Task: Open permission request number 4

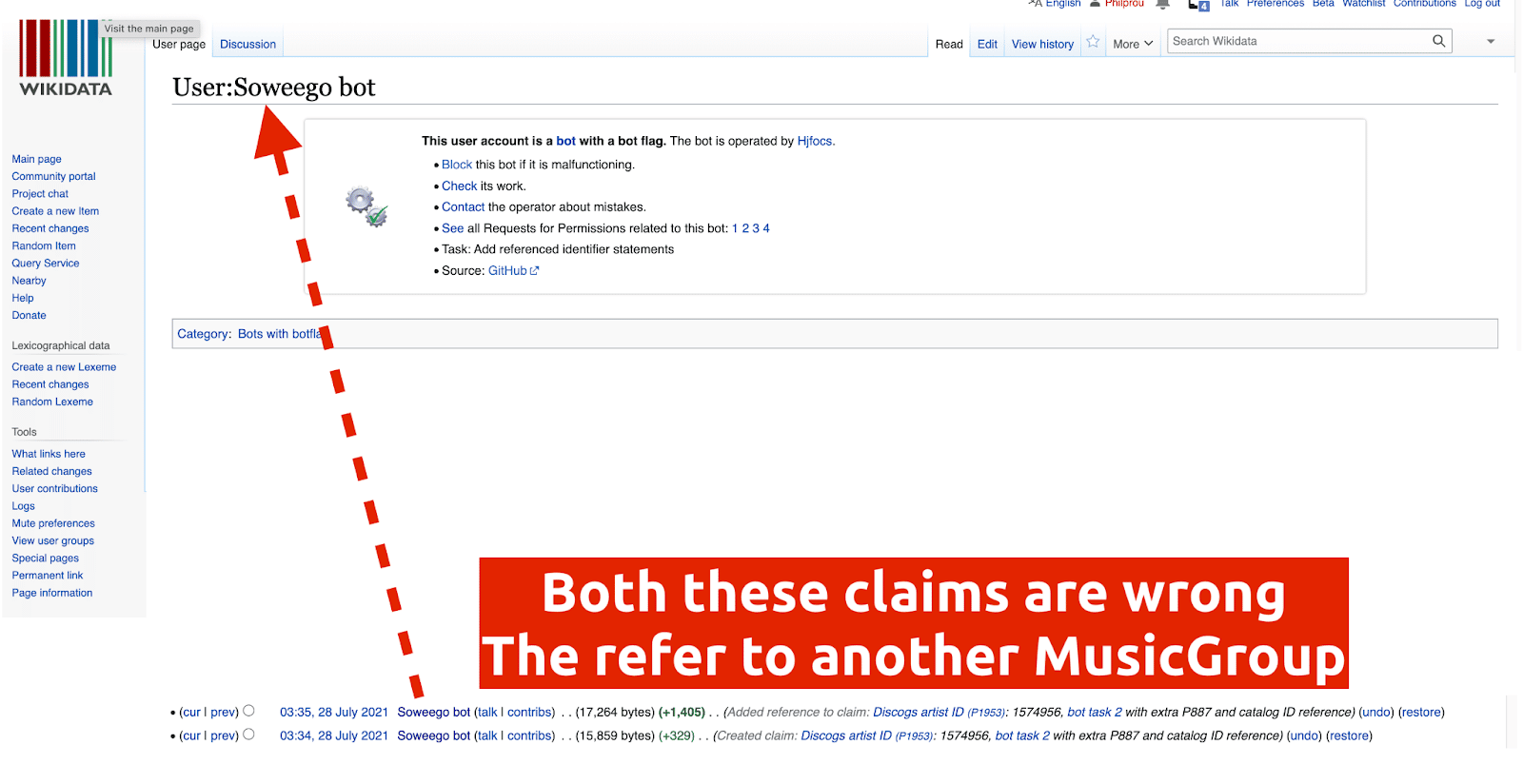Action: [x=766, y=228]
